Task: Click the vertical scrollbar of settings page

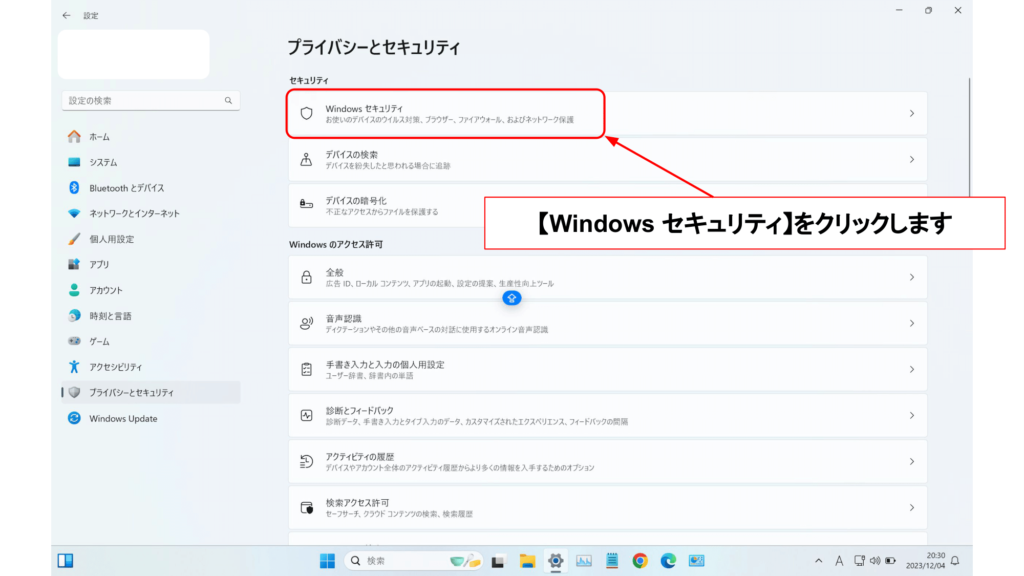Action: point(968,140)
